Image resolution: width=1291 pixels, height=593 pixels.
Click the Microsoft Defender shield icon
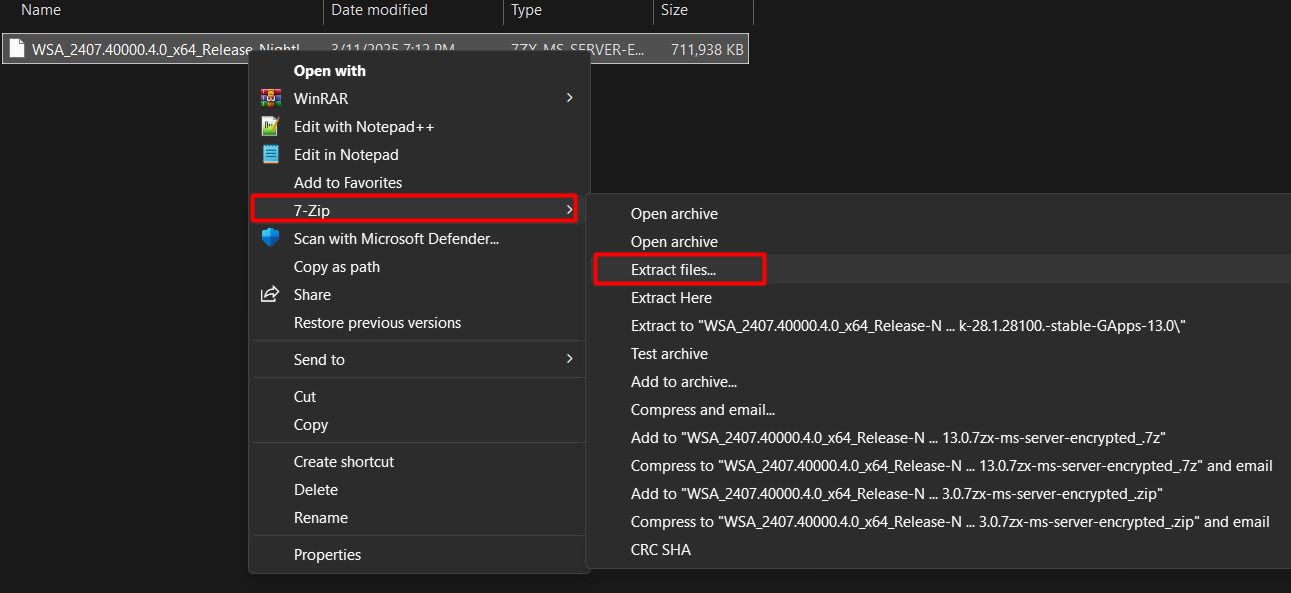point(270,238)
